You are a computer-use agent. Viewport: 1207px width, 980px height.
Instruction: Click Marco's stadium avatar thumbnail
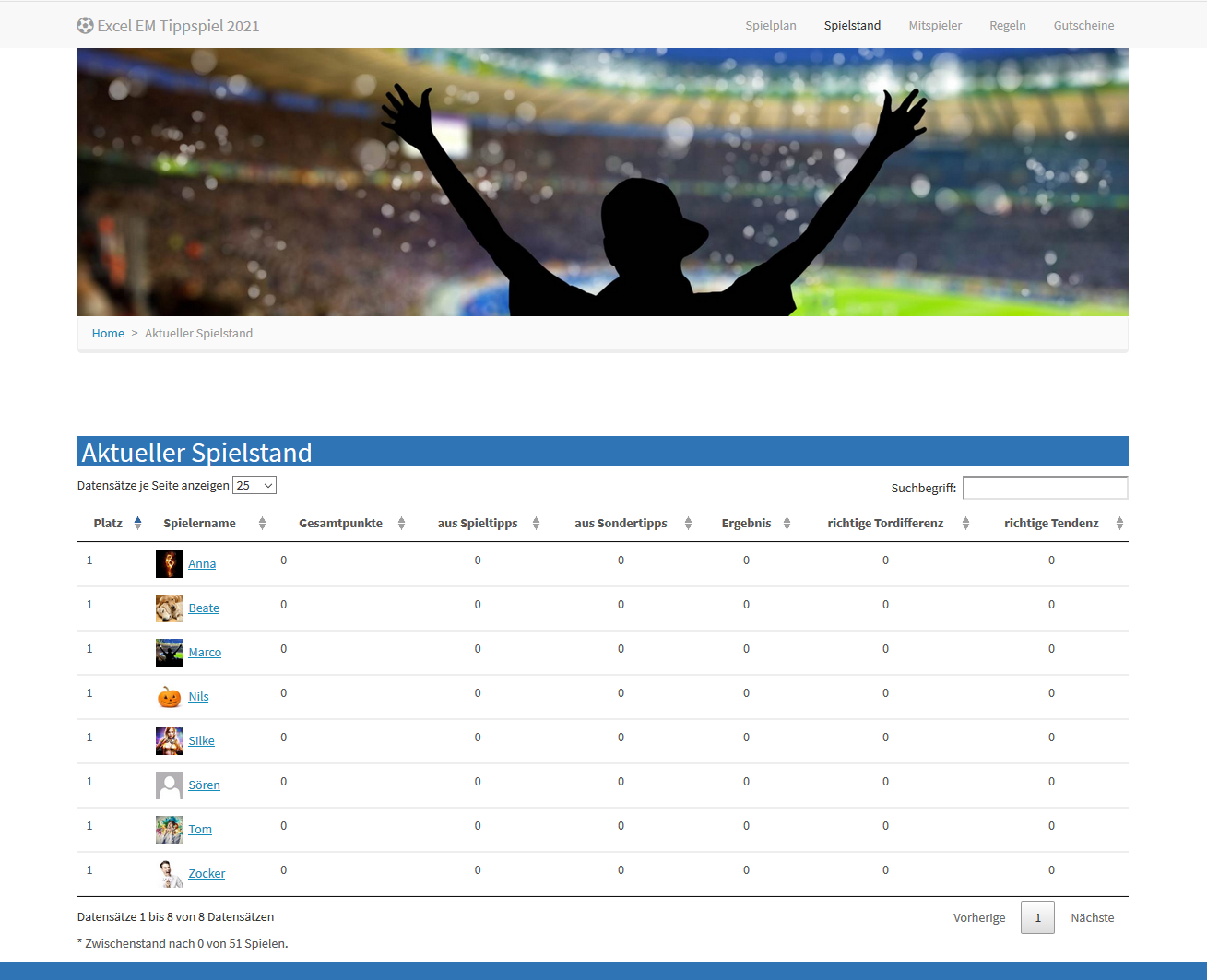coord(170,653)
